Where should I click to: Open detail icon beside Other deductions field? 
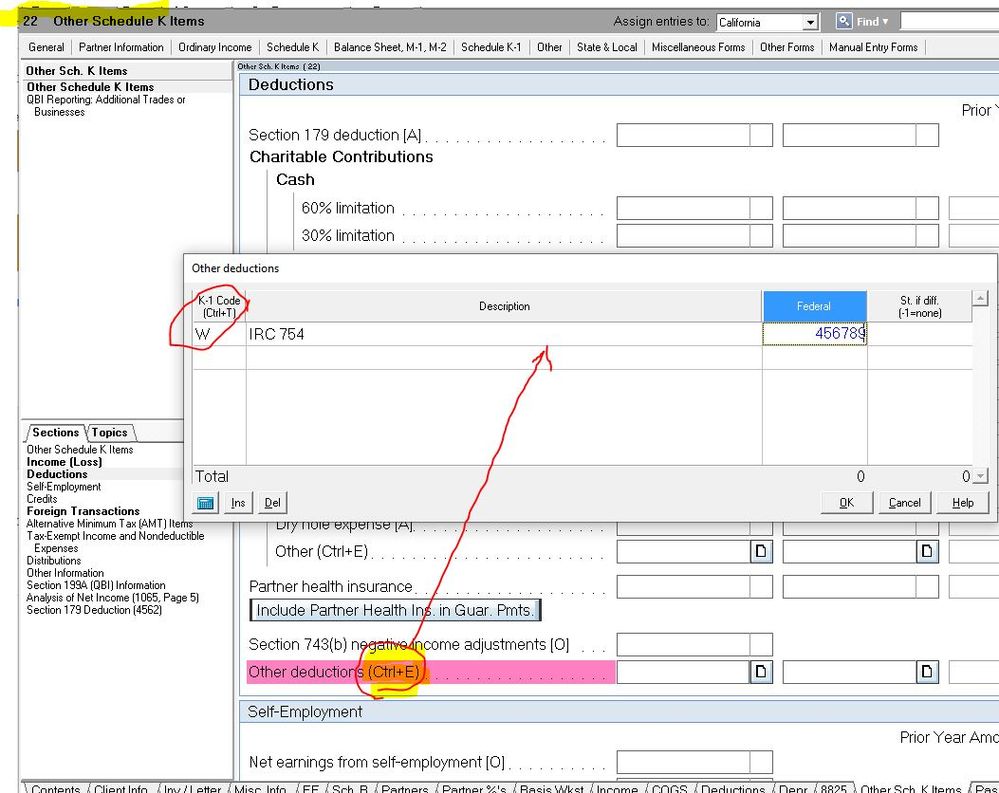[761, 672]
